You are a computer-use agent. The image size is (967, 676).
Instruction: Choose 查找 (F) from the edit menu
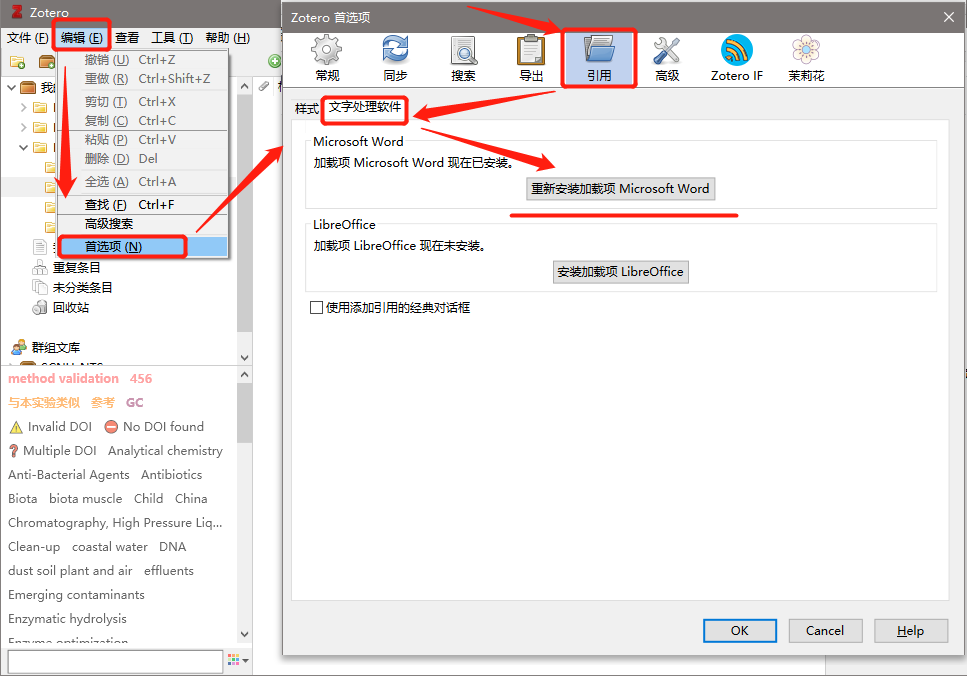point(143,205)
